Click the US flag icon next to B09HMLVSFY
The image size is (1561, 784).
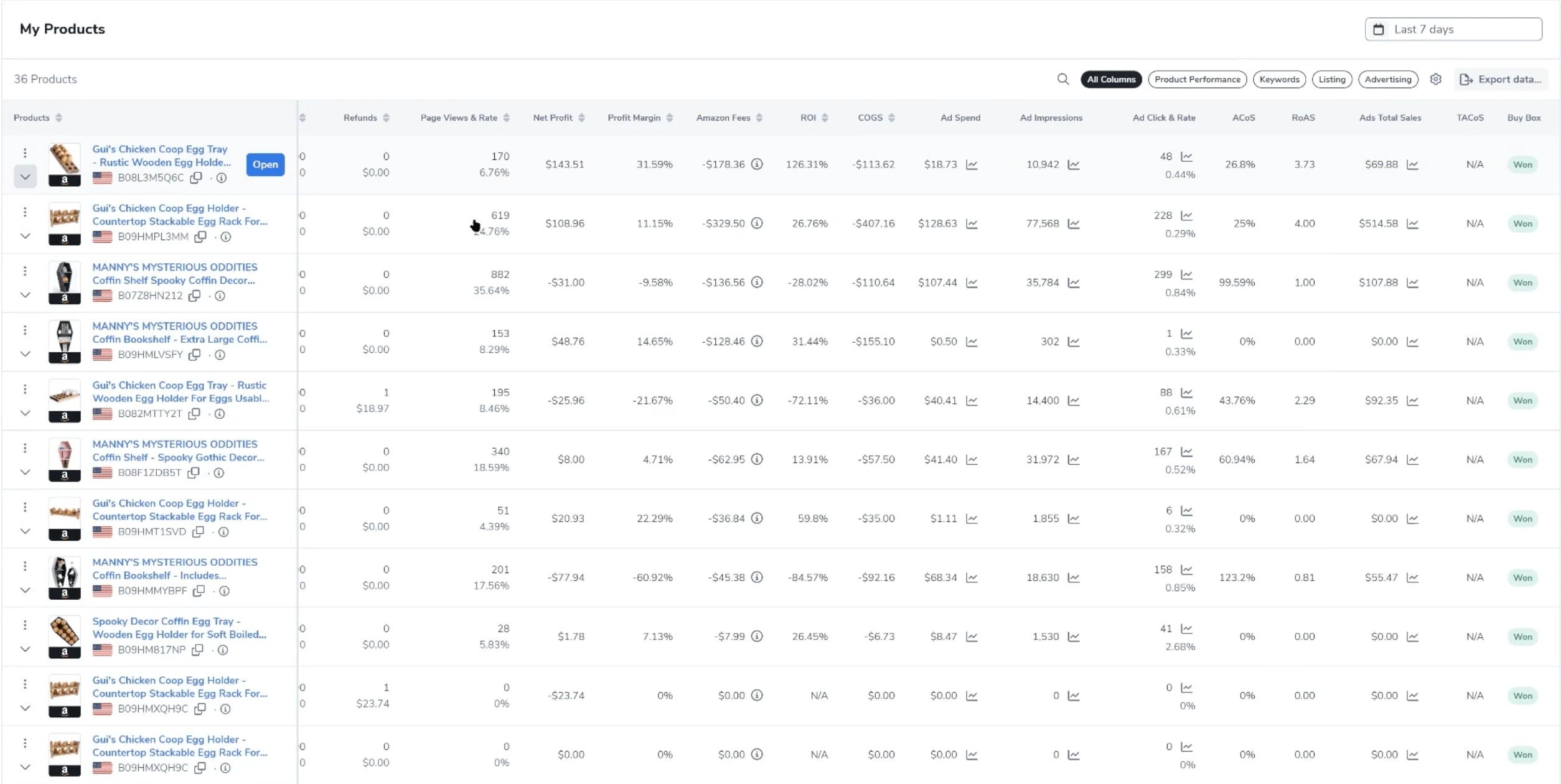pyautogui.click(x=103, y=355)
